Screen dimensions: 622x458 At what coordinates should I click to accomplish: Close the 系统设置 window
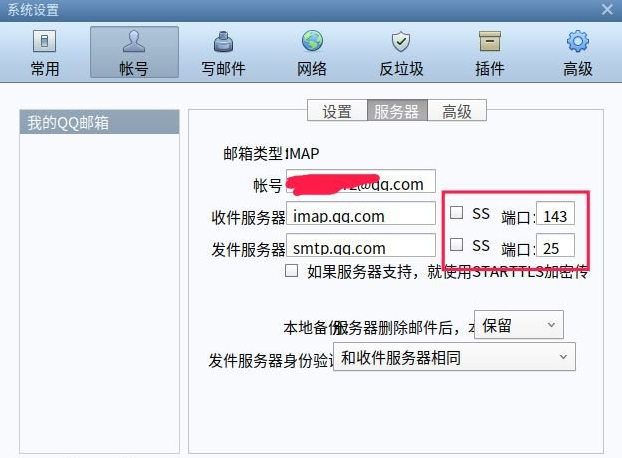[x=607, y=10]
